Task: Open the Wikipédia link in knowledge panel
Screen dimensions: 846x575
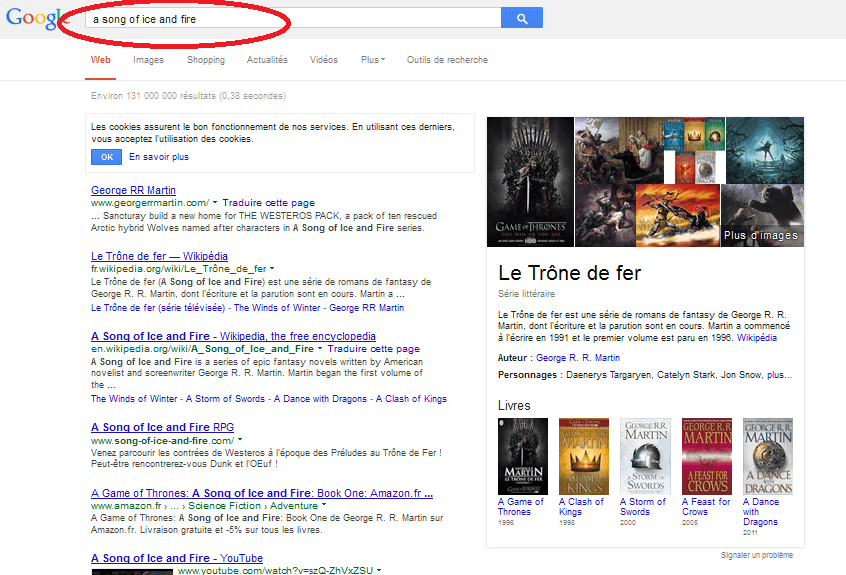Action: coord(757,338)
